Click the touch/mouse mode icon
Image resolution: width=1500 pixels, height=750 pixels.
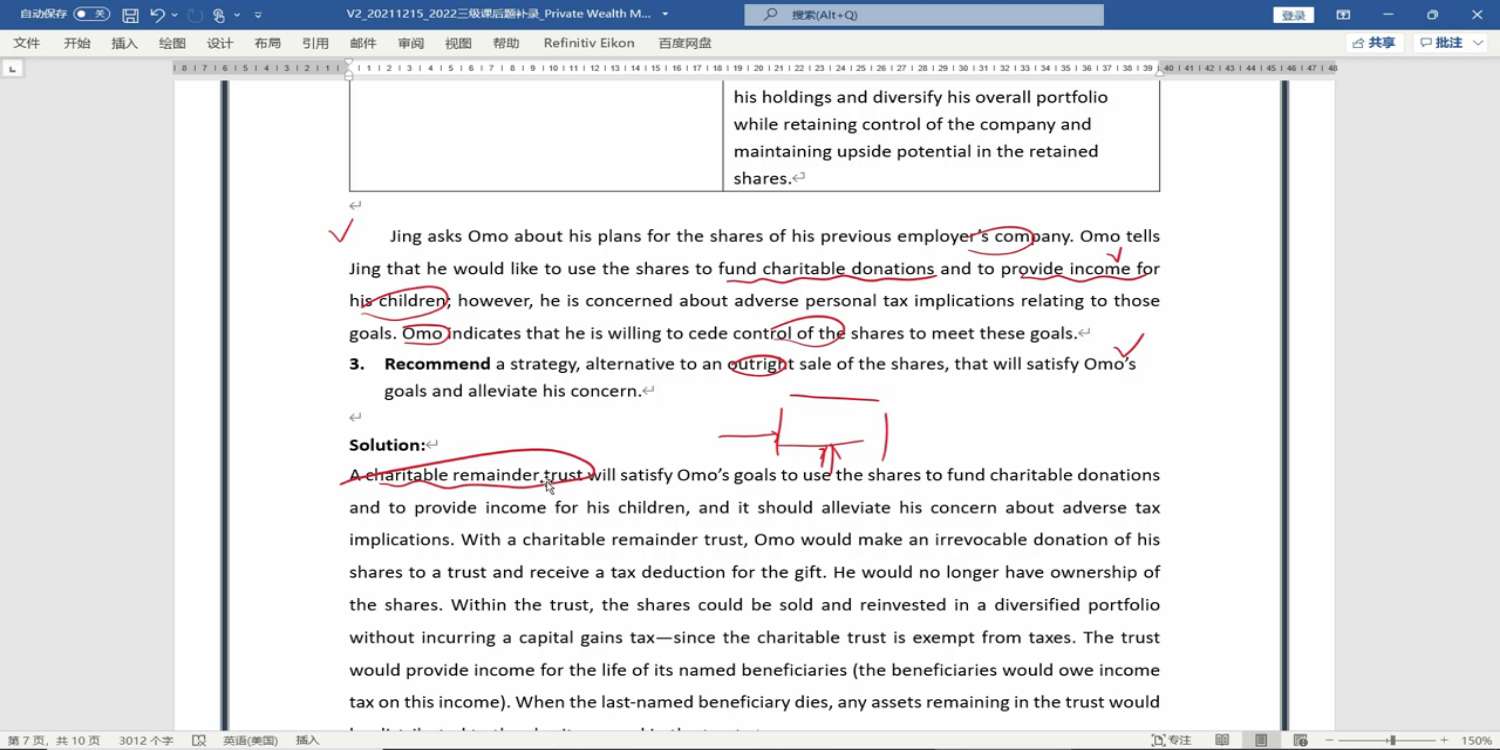click(x=219, y=15)
